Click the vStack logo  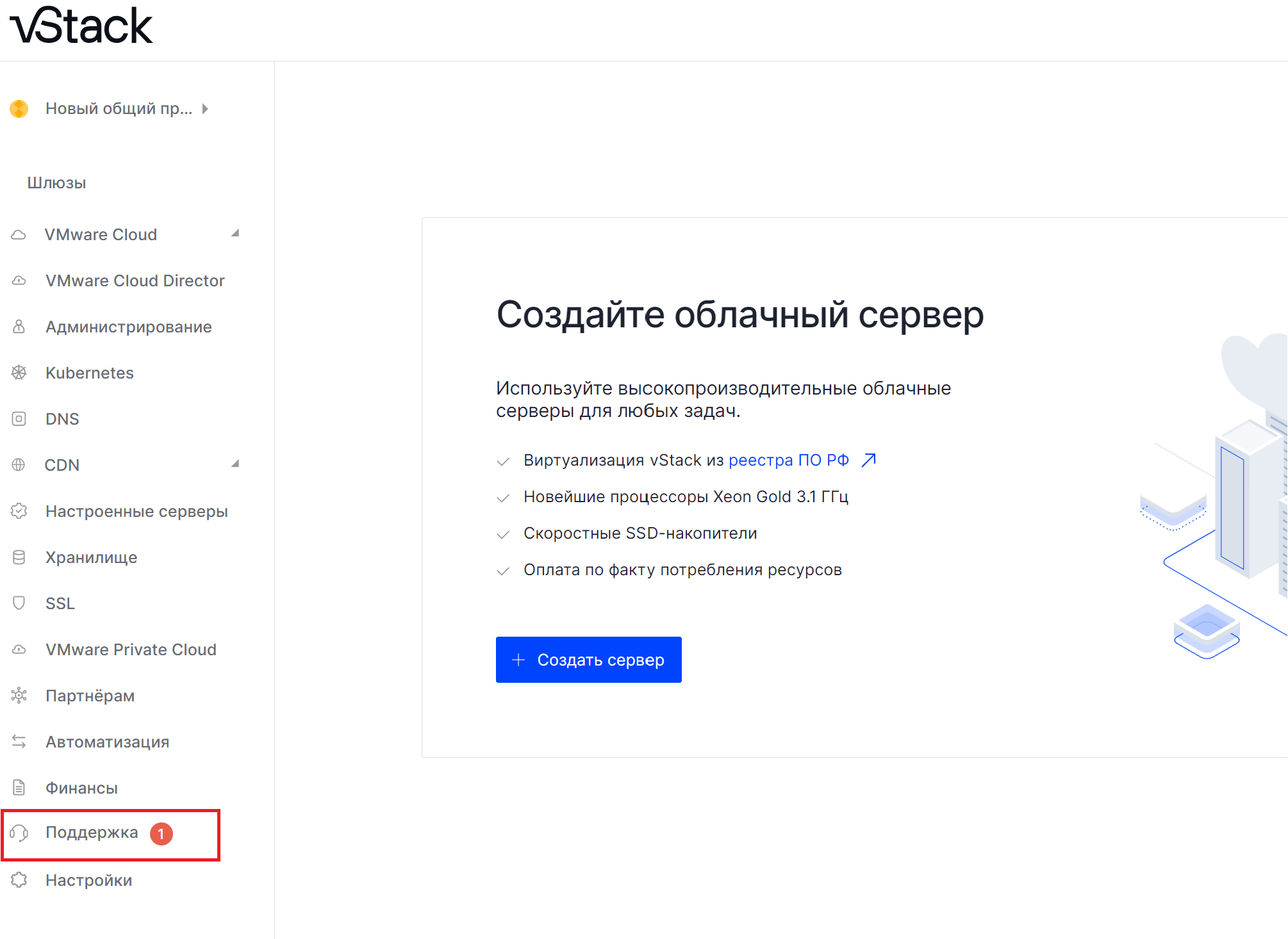pyautogui.click(x=81, y=27)
